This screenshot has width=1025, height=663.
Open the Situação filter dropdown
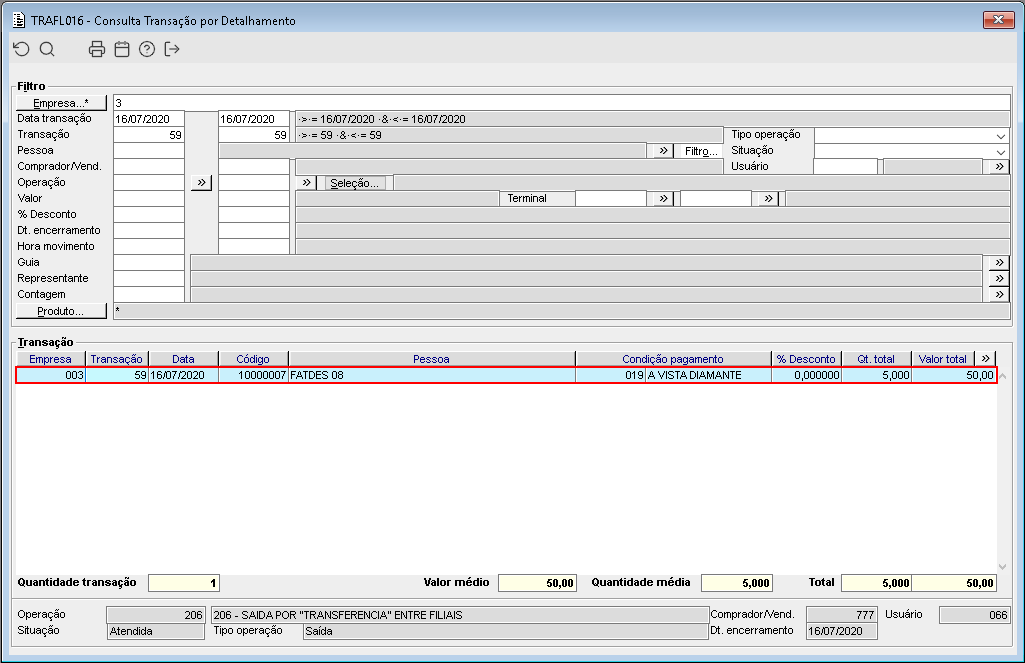tap(1001, 151)
